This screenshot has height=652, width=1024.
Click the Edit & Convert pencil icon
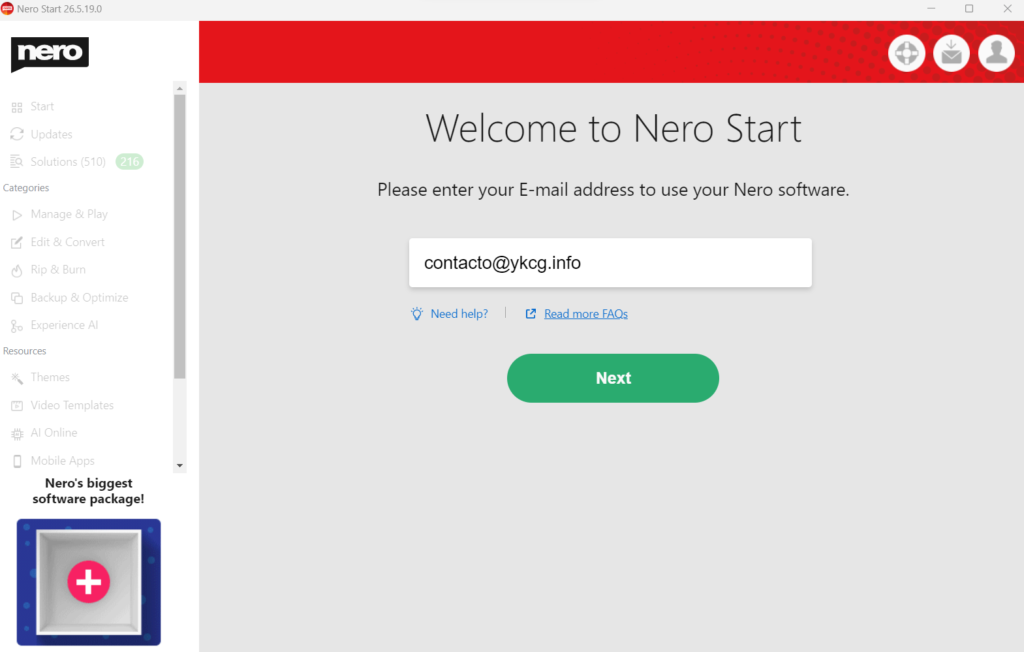tap(17, 242)
